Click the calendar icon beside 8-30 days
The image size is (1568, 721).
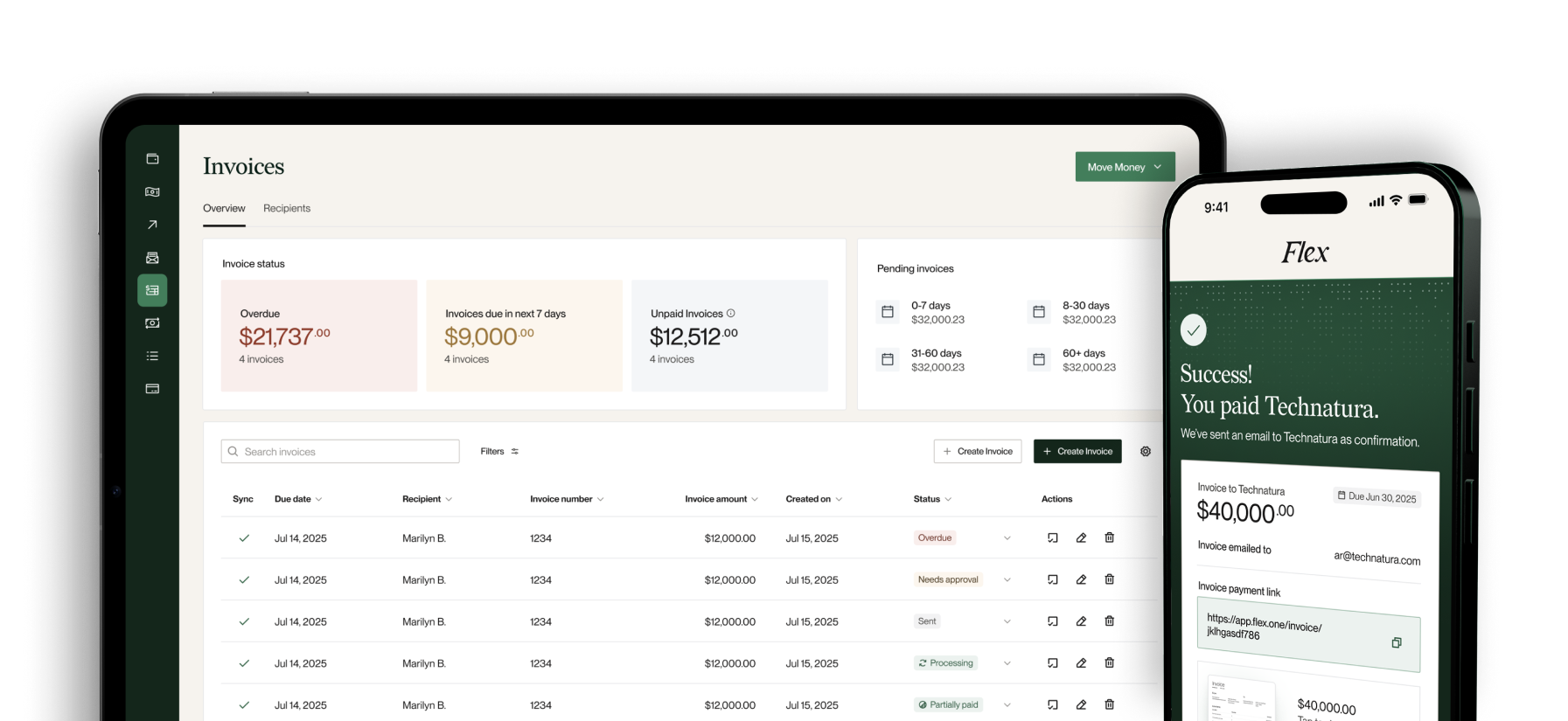click(x=1039, y=312)
